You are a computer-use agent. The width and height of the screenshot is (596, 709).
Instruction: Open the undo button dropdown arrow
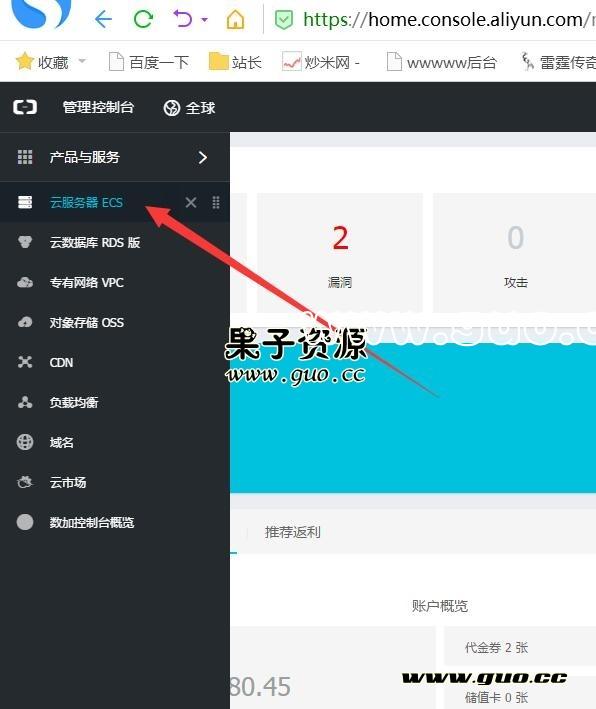tap(204, 19)
